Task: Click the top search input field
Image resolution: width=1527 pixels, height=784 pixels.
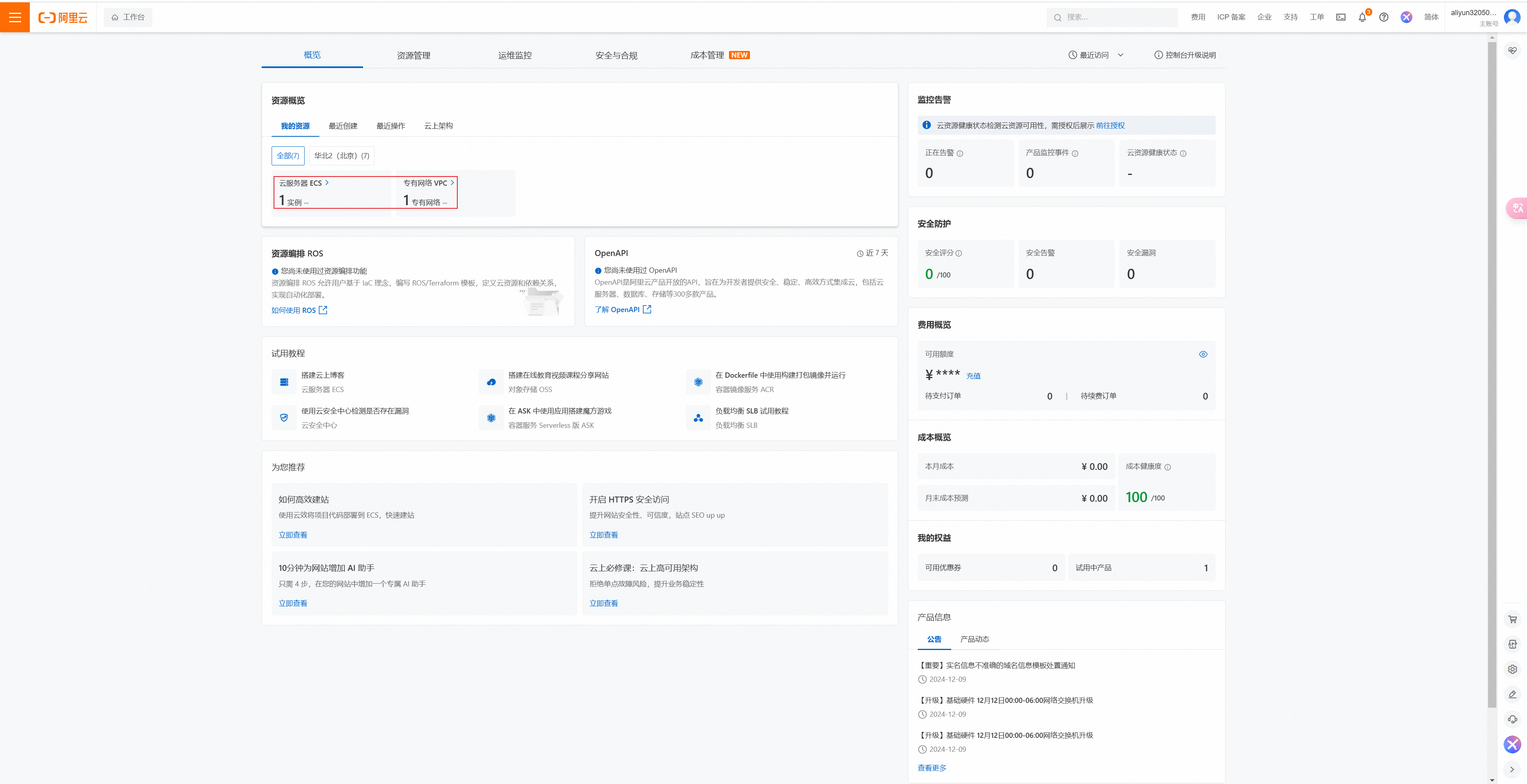Action: 1112,17
